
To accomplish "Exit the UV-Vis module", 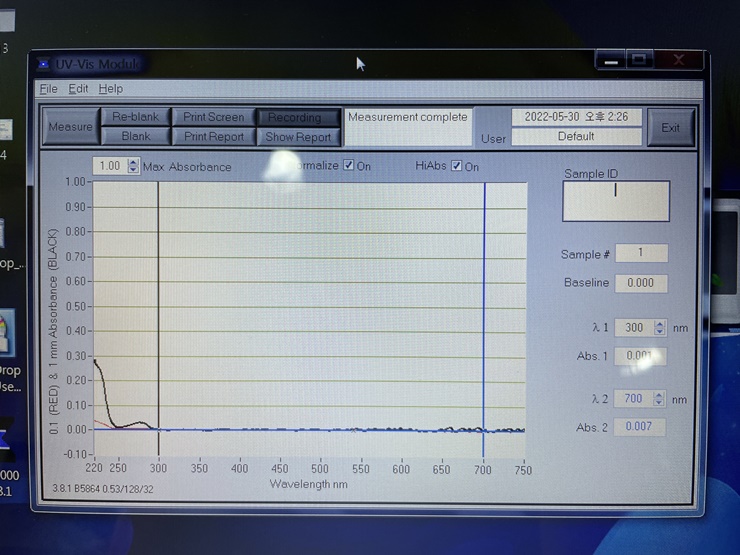I will 670,127.
